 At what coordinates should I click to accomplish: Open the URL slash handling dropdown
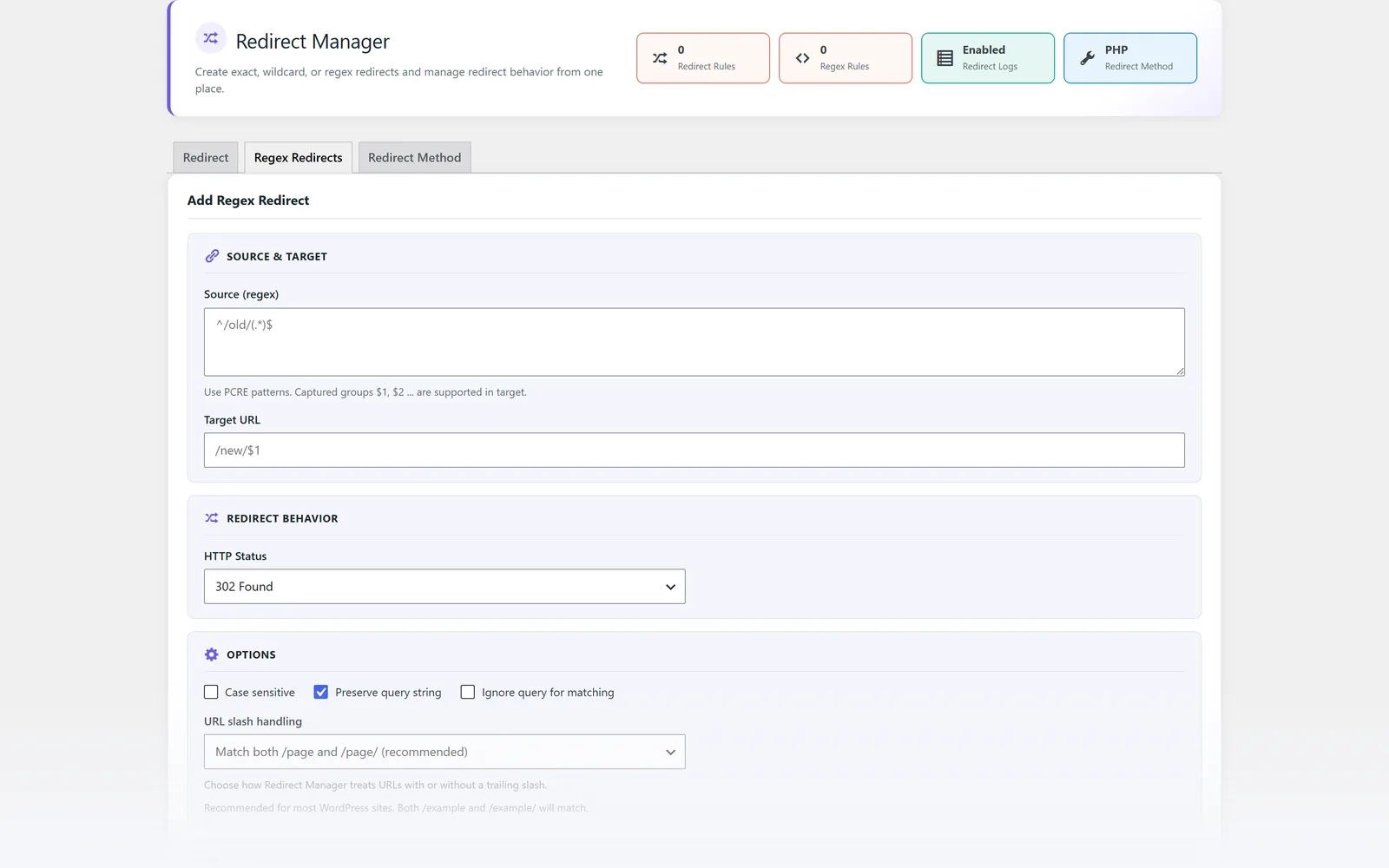pos(444,752)
